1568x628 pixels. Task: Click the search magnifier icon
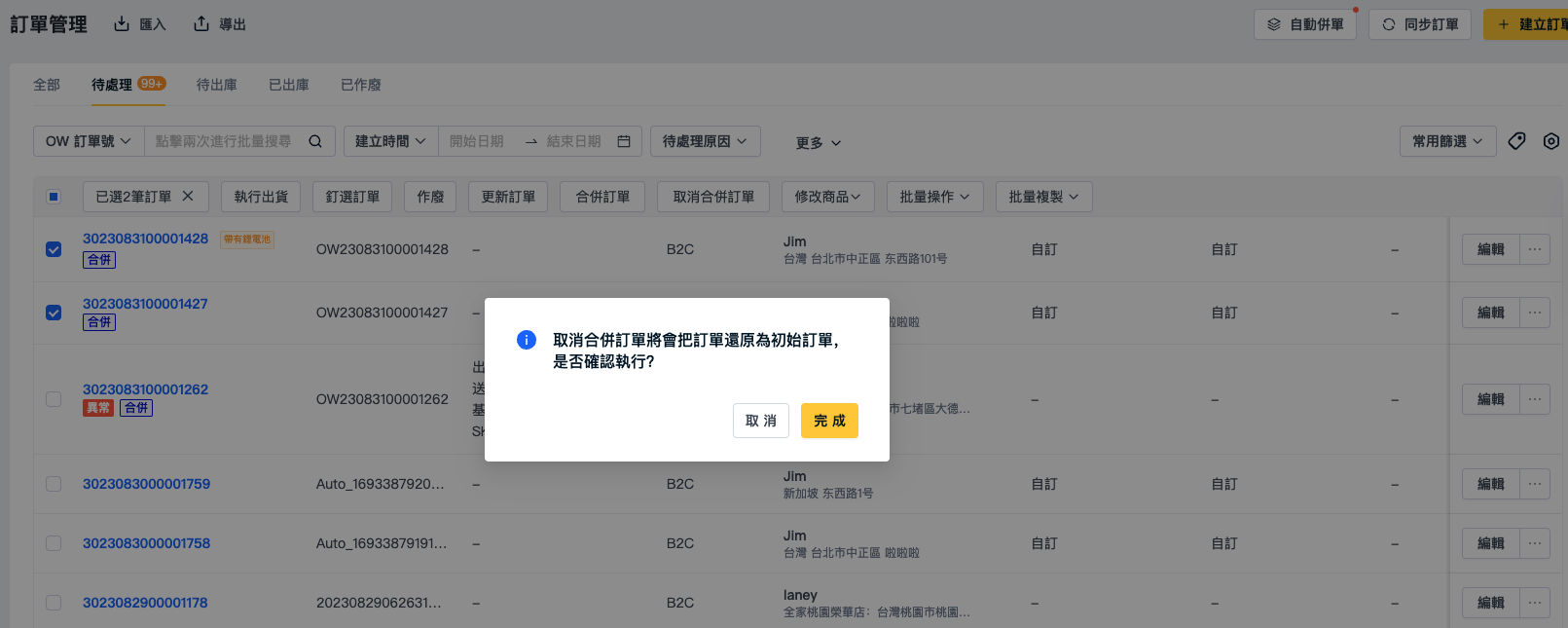pyautogui.click(x=315, y=141)
